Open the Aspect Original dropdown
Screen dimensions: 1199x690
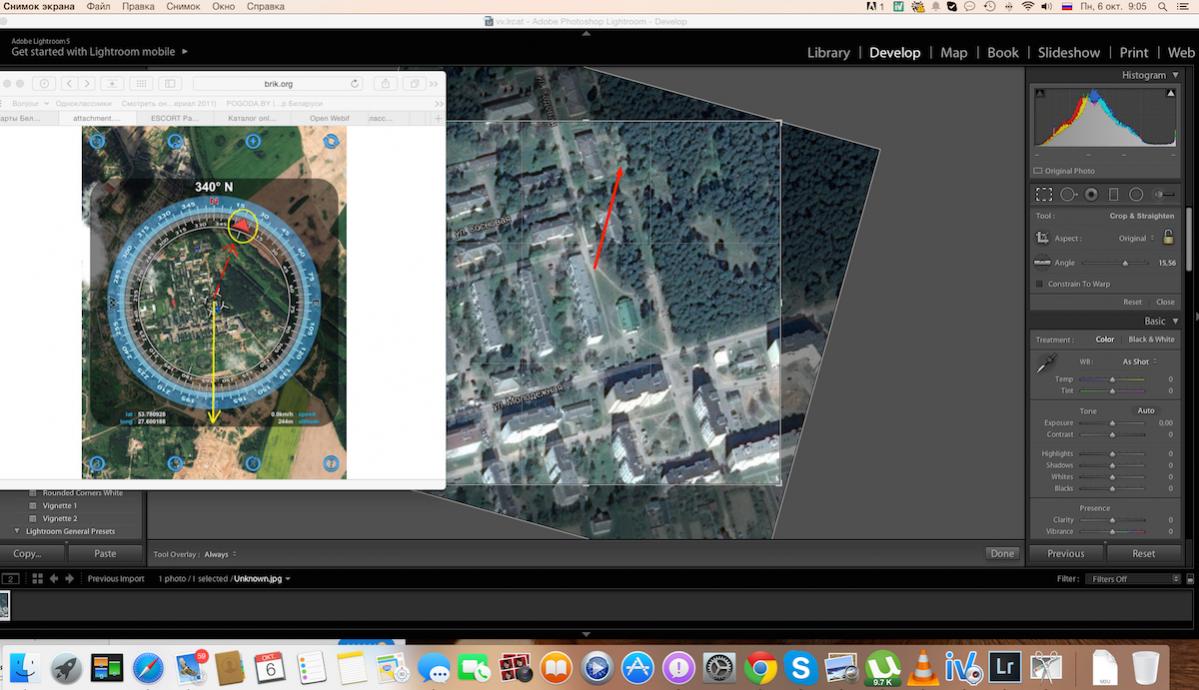(1137, 238)
